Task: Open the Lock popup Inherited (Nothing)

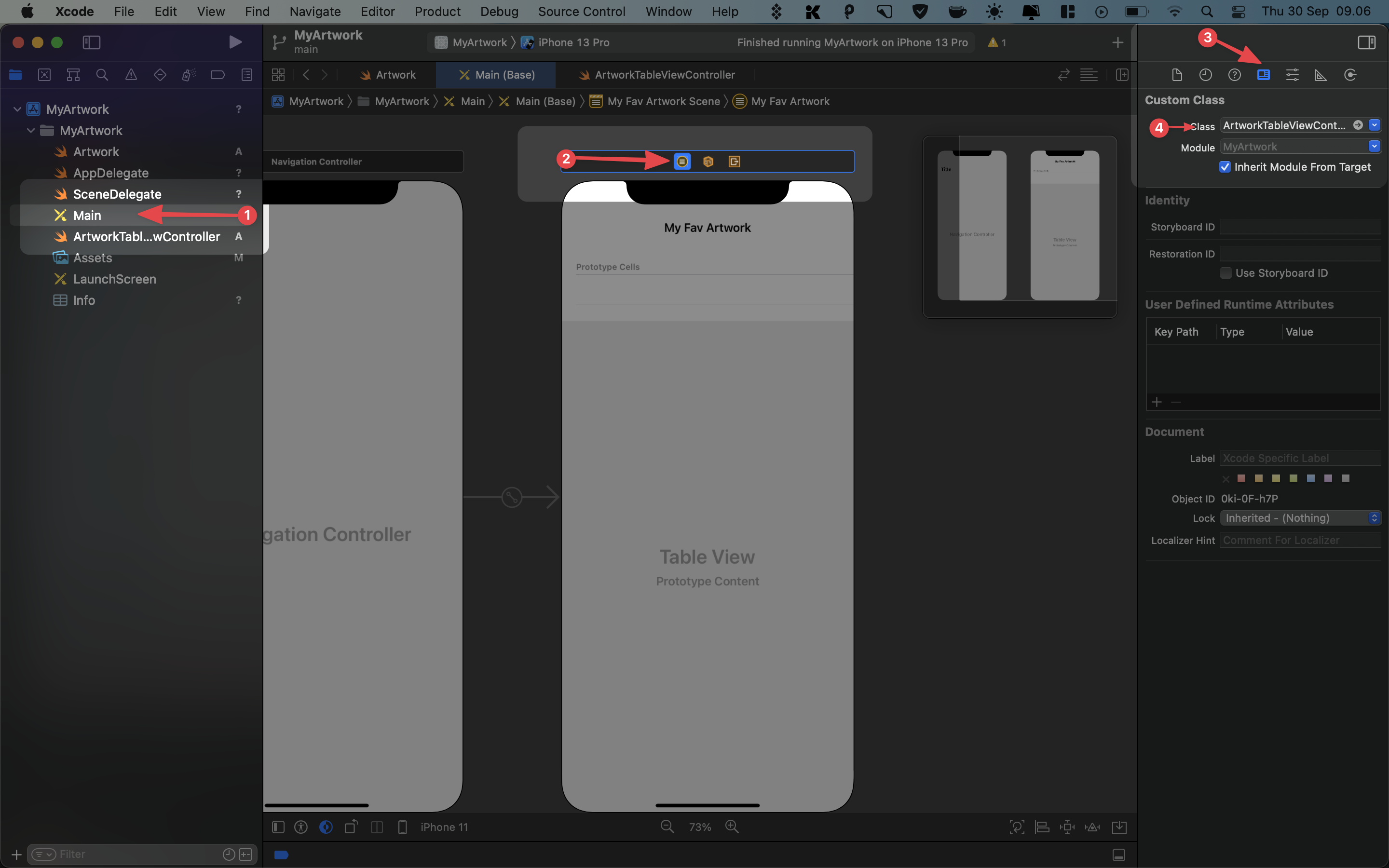Action: click(x=1300, y=518)
